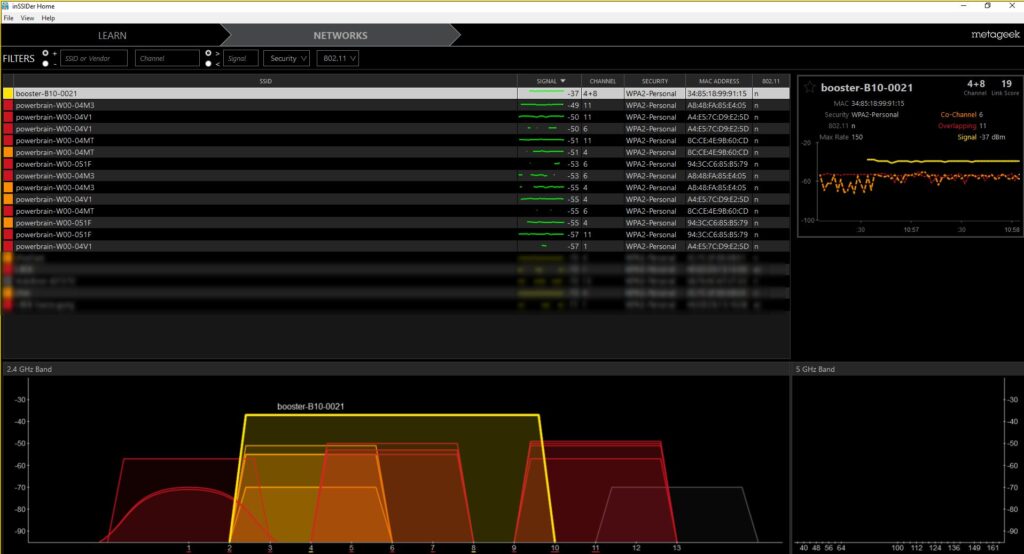
Task: Open the View menu
Action: (x=27, y=18)
